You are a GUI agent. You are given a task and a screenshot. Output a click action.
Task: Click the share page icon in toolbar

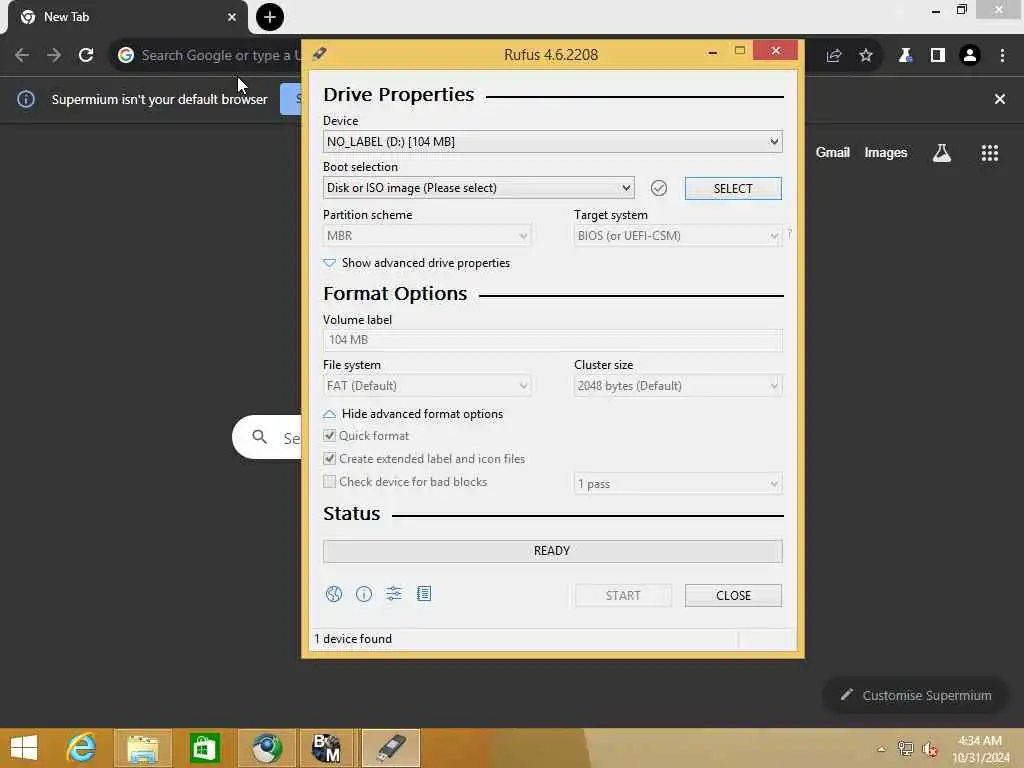834,56
